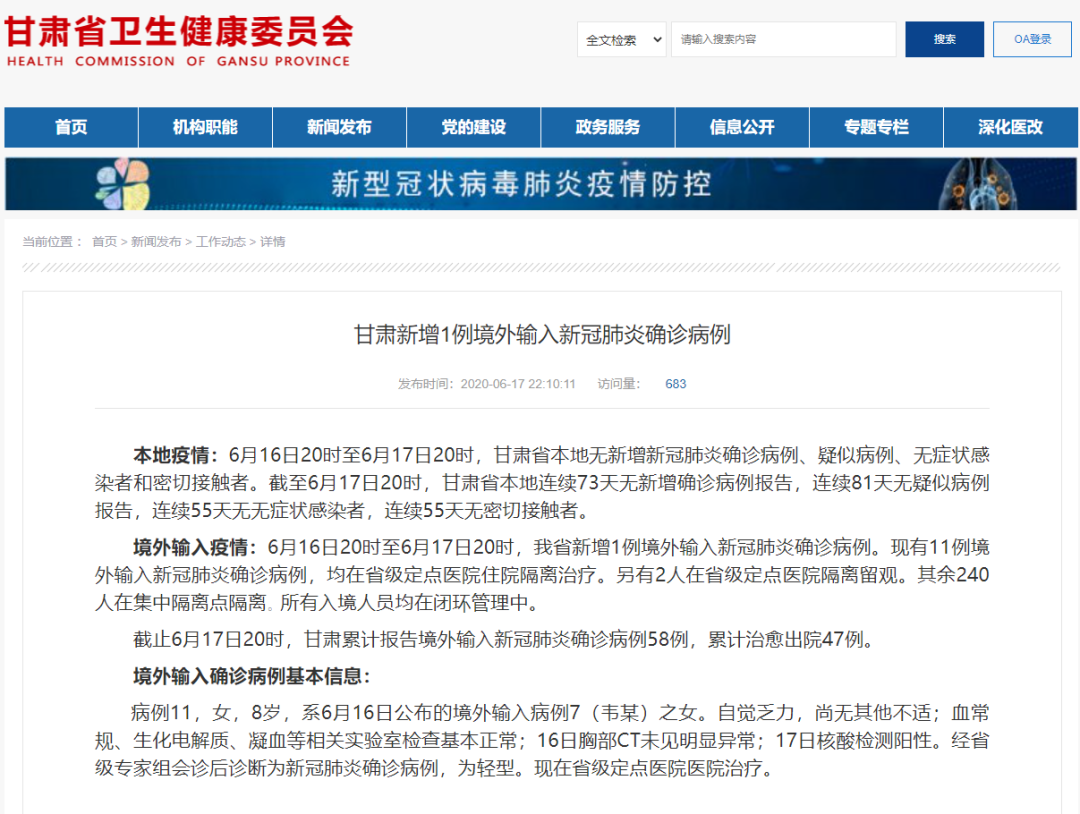Go to the 深化医改 section
Image resolution: width=1080 pixels, height=814 pixels.
[x=1010, y=128]
